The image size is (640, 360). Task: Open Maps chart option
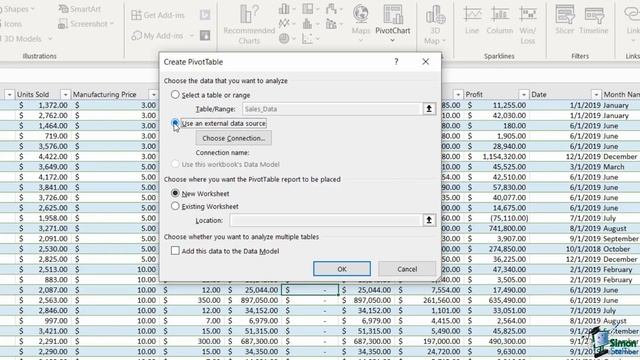[361, 22]
